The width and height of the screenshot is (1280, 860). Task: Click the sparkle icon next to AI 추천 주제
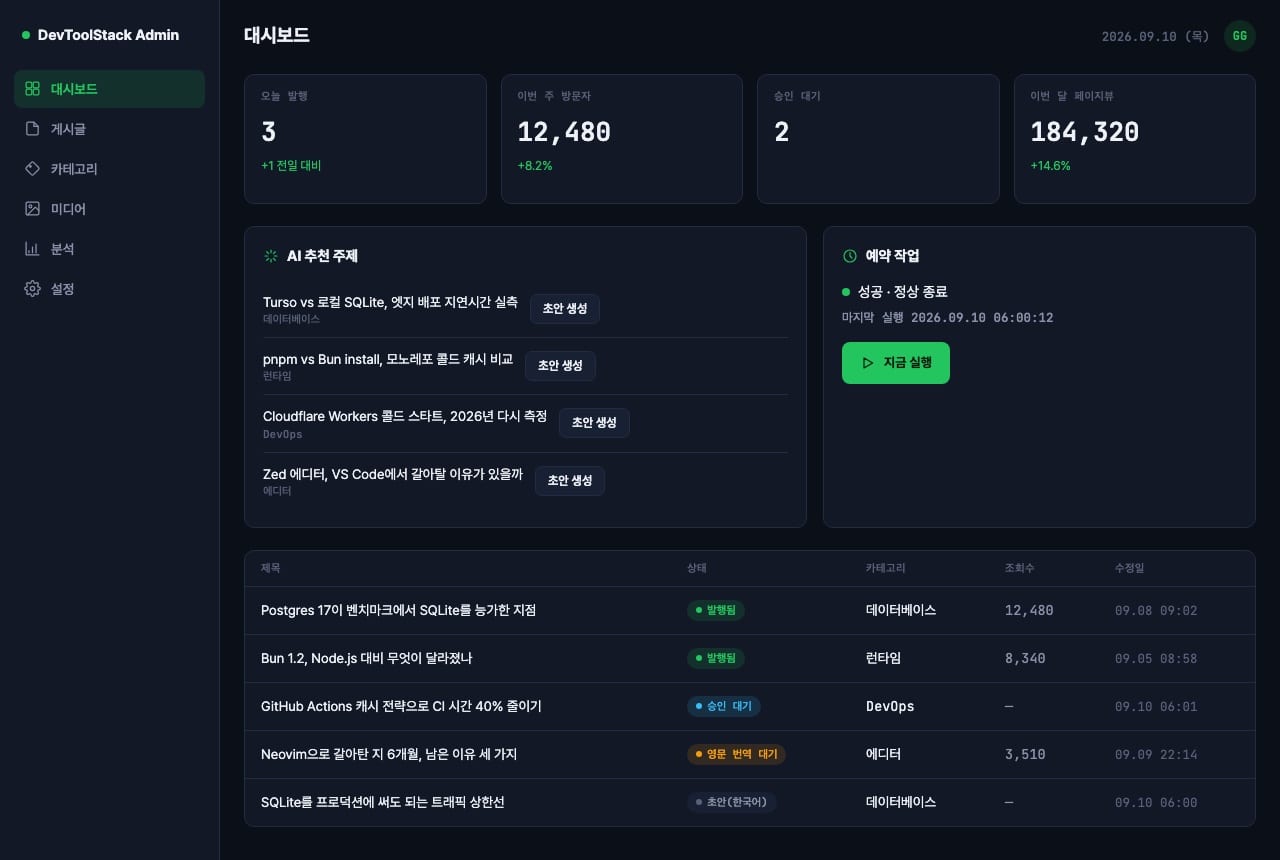coord(270,256)
